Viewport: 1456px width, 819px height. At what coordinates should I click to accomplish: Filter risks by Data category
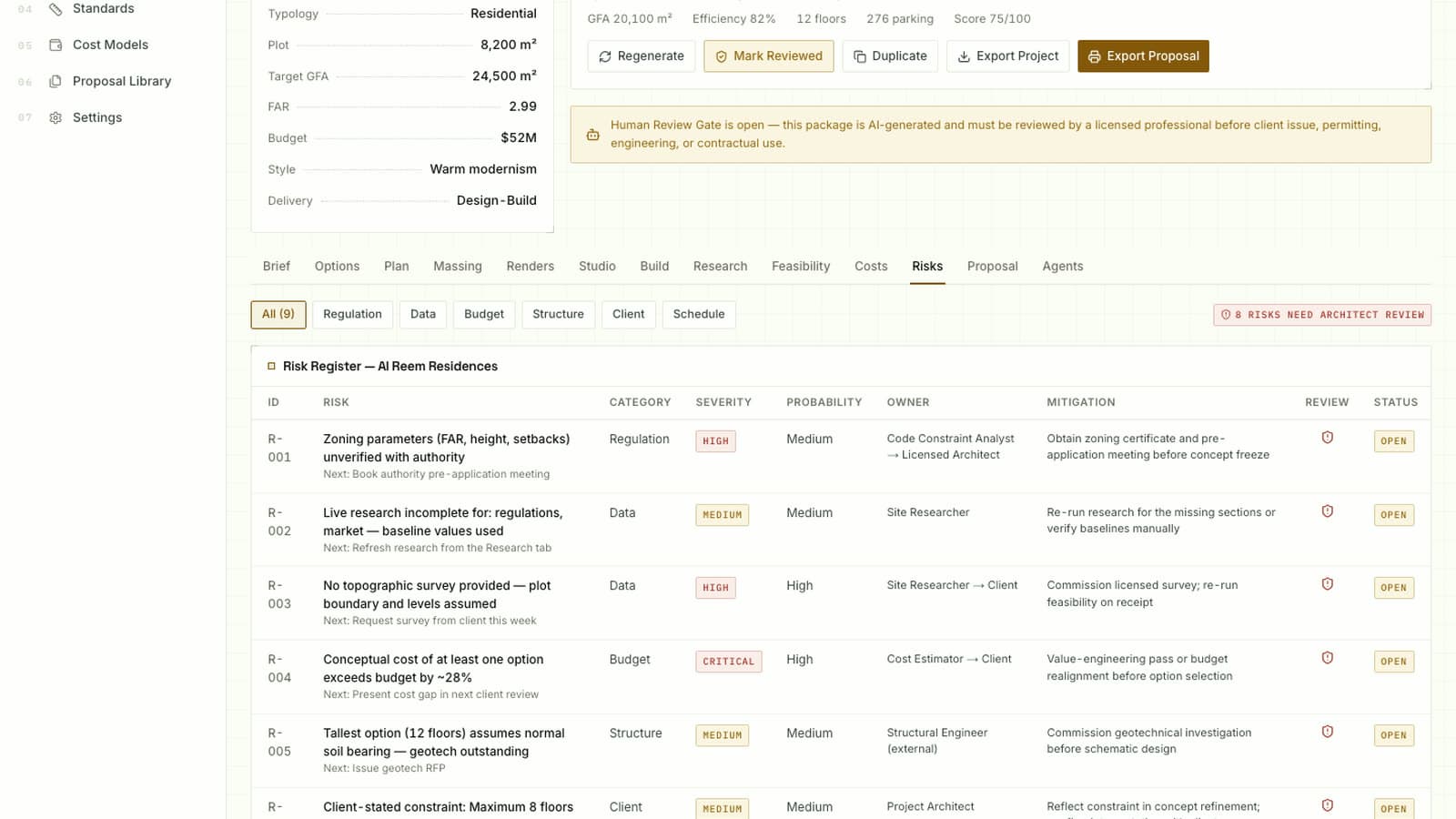click(x=423, y=315)
